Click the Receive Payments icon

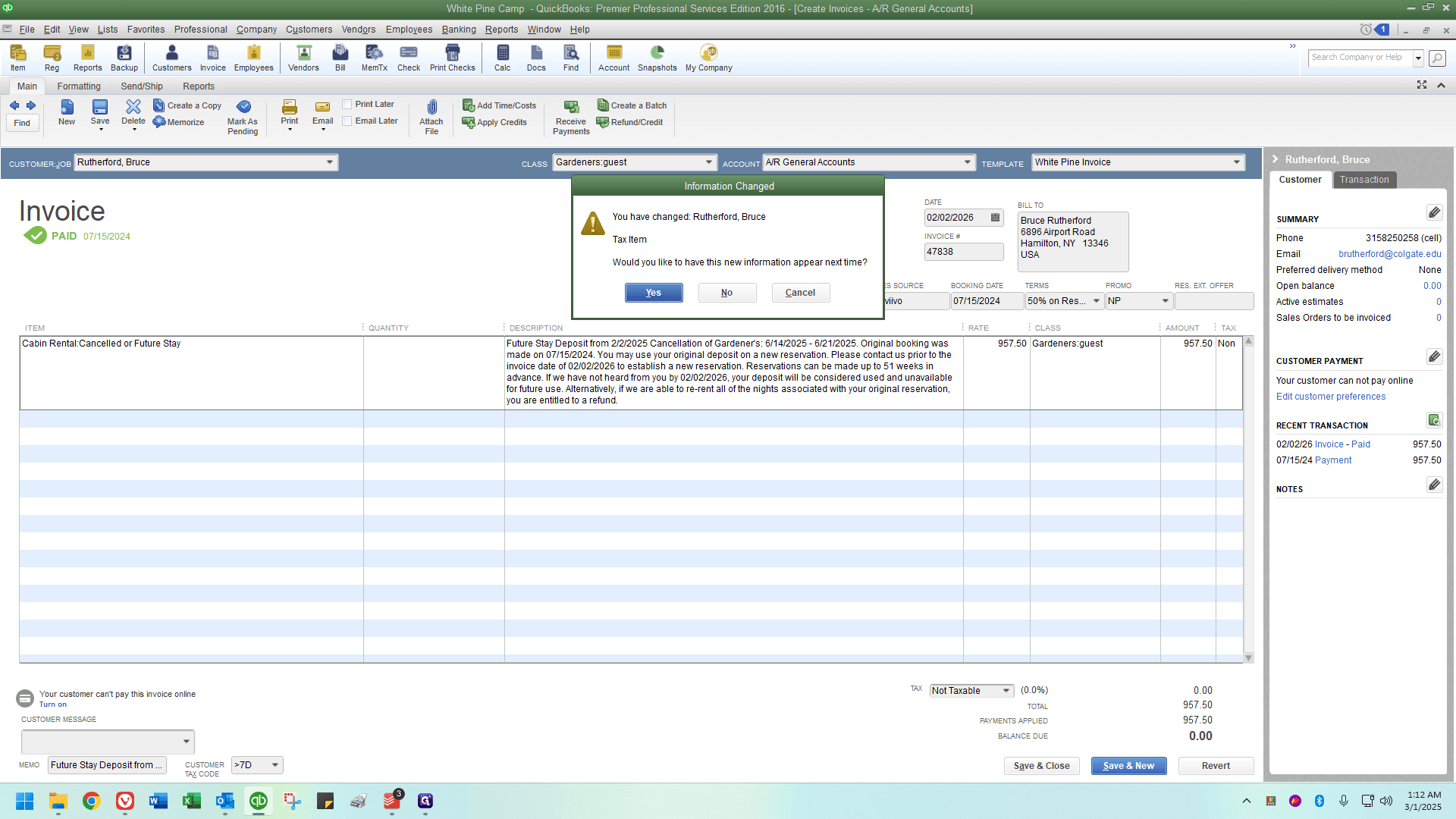571,117
